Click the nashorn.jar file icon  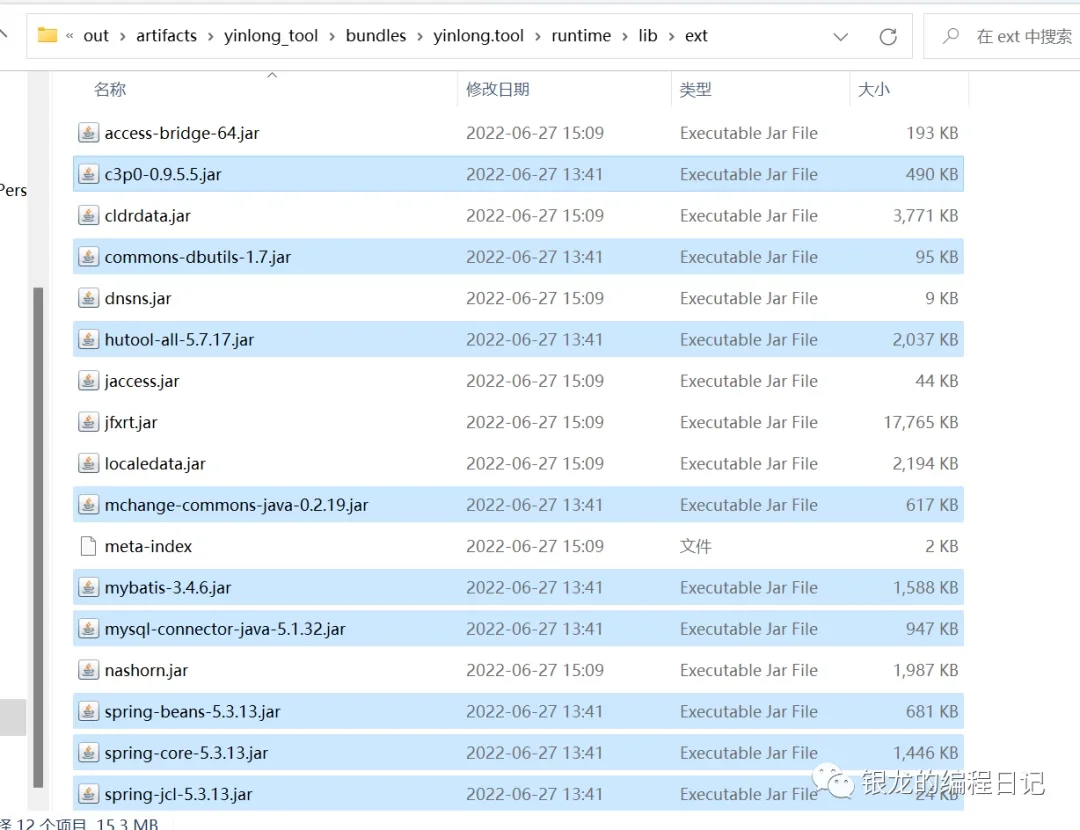pos(88,671)
